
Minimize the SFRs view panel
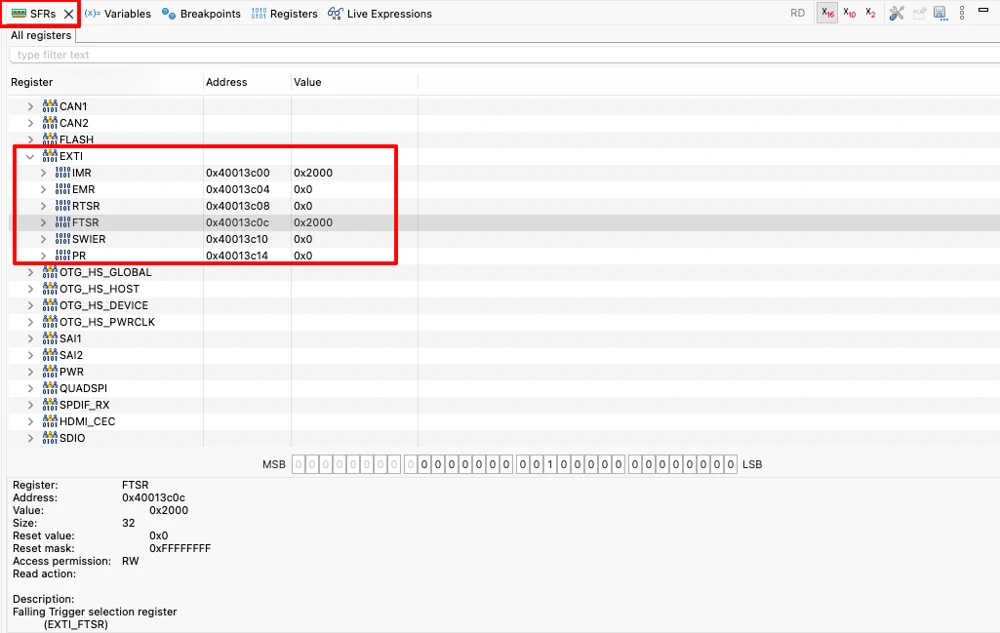coord(983,10)
